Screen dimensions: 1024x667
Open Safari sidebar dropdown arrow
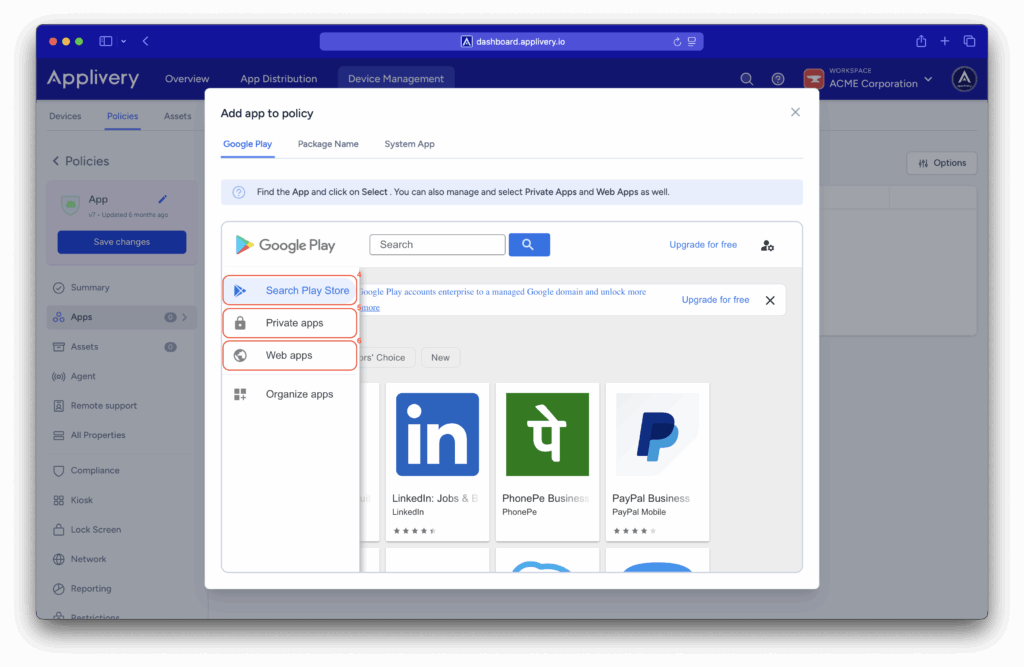pos(124,41)
